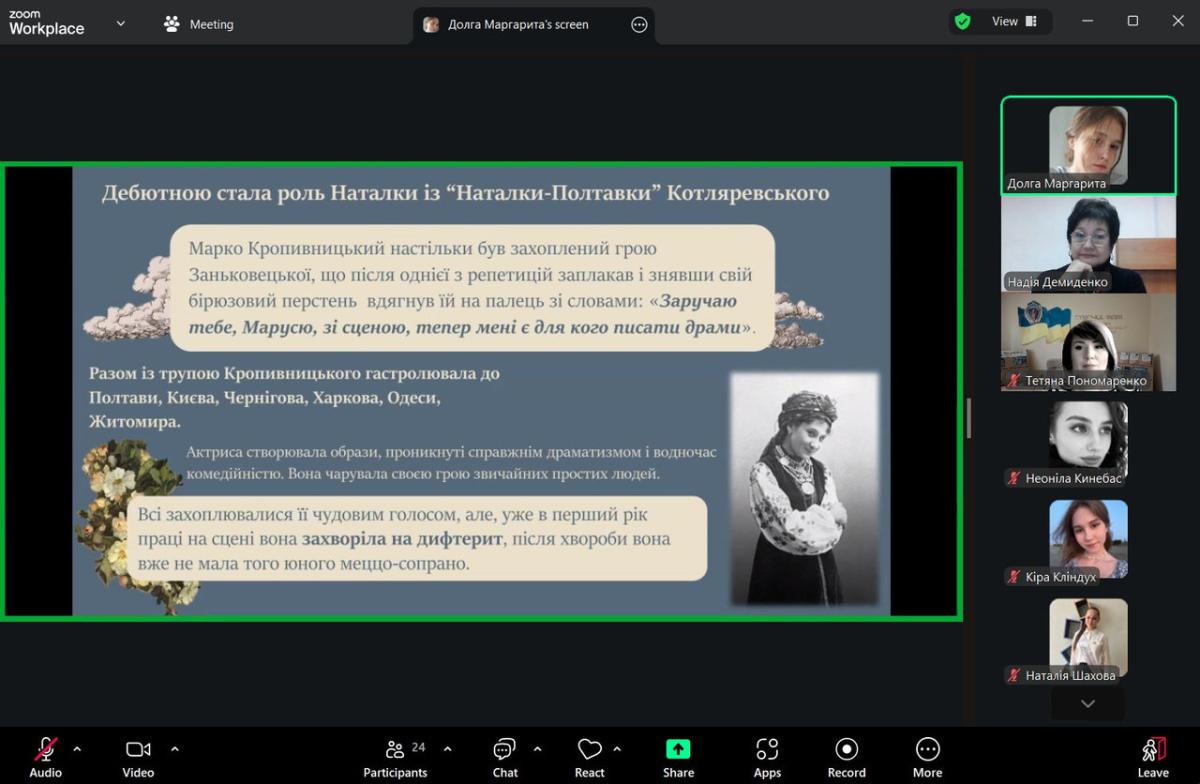Click the green Share screen button
The width and height of the screenshot is (1200, 784).
point(678,757)
